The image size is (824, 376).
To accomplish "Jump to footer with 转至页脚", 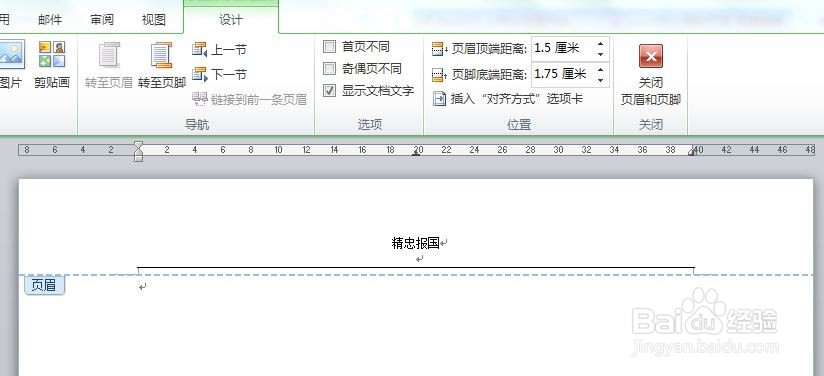I will point(162,65).
